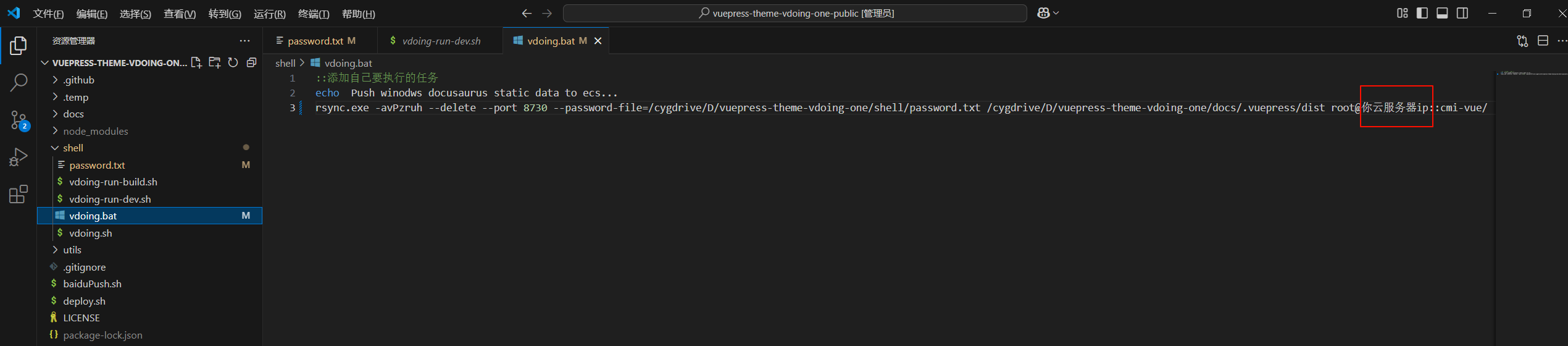Open the 转到(G) menu
This screenshot has width=1568, height=346.
(225, 14)
